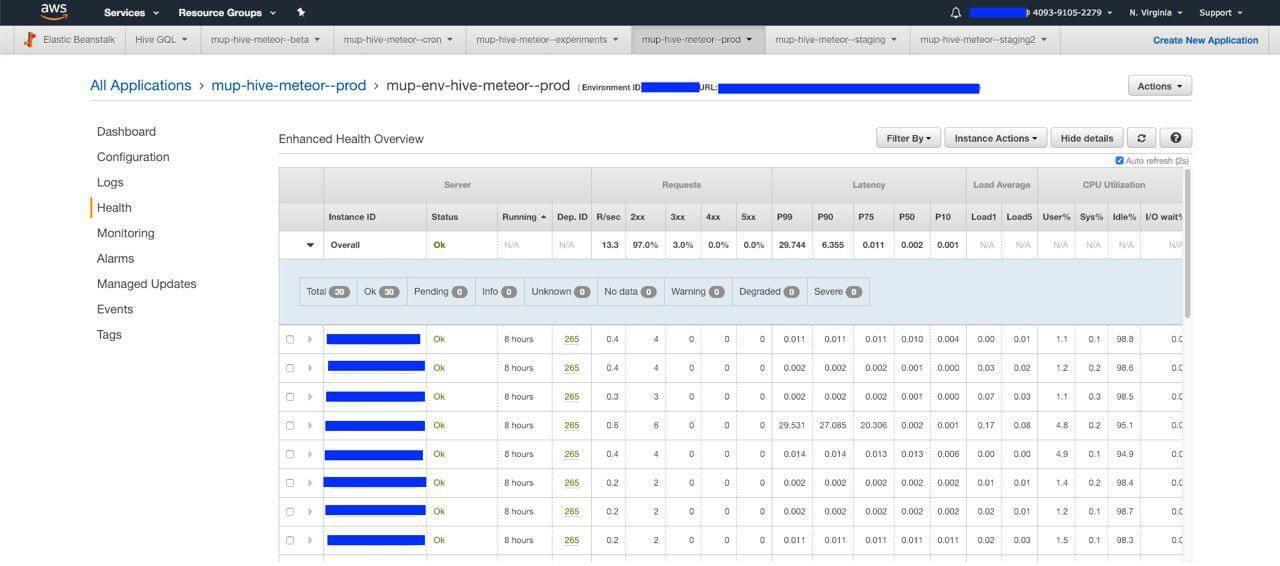Click Hide details button

click(1087, 138)
